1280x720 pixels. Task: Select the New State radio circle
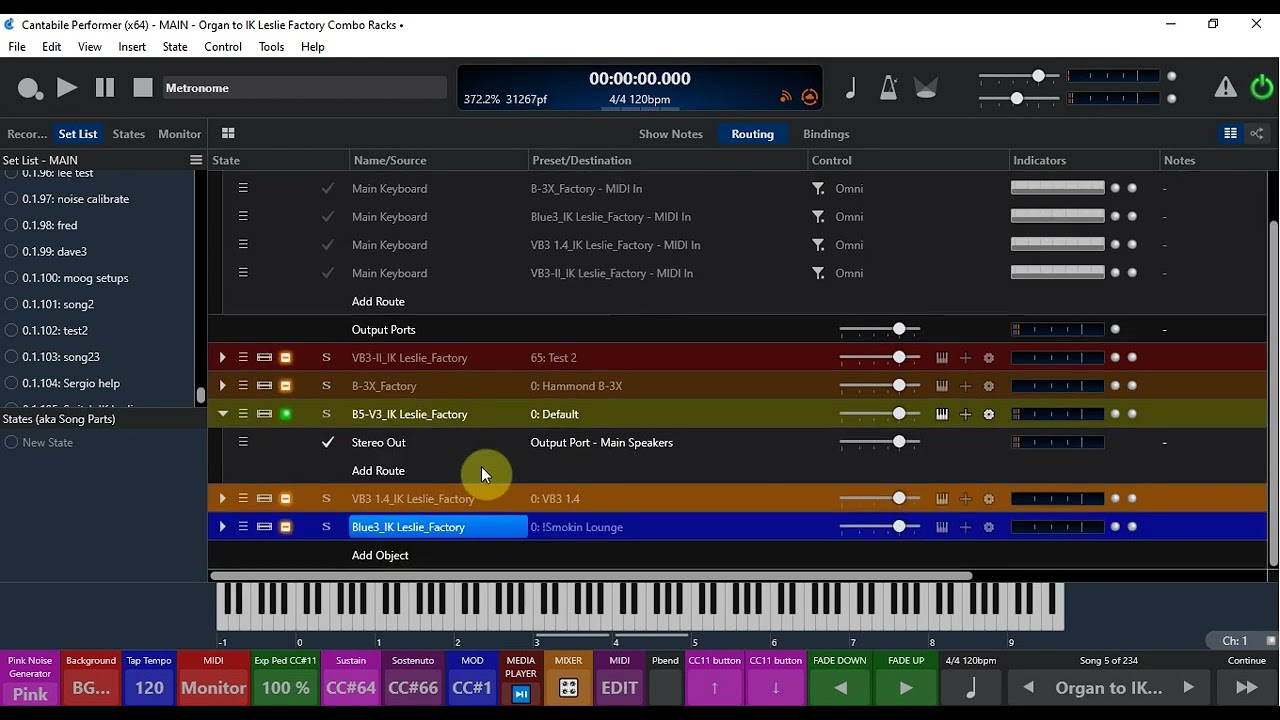(12, 442)
